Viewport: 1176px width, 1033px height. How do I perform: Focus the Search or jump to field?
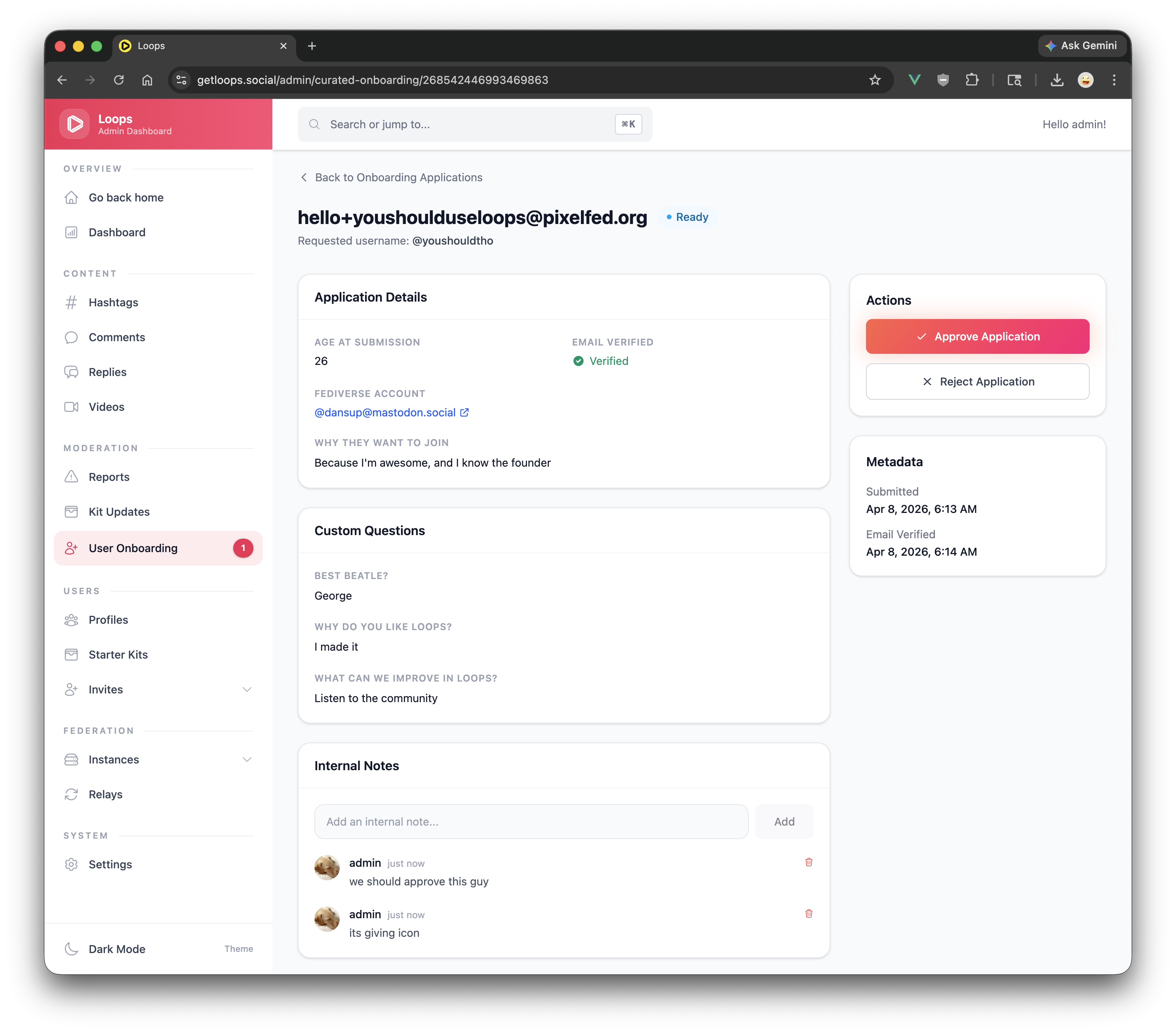[475, 124]
